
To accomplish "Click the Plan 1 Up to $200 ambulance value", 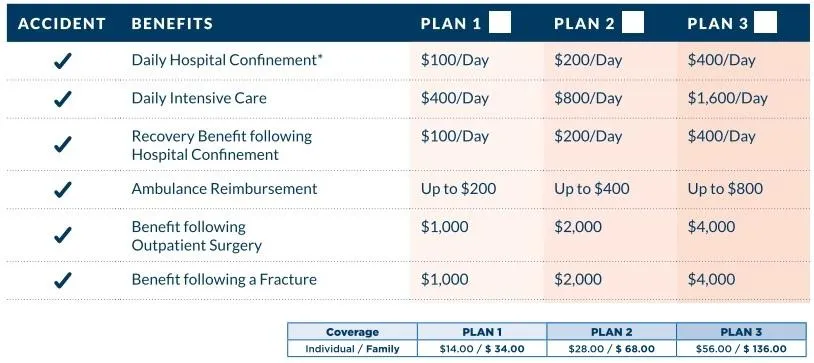I will [x=458, y=189].
